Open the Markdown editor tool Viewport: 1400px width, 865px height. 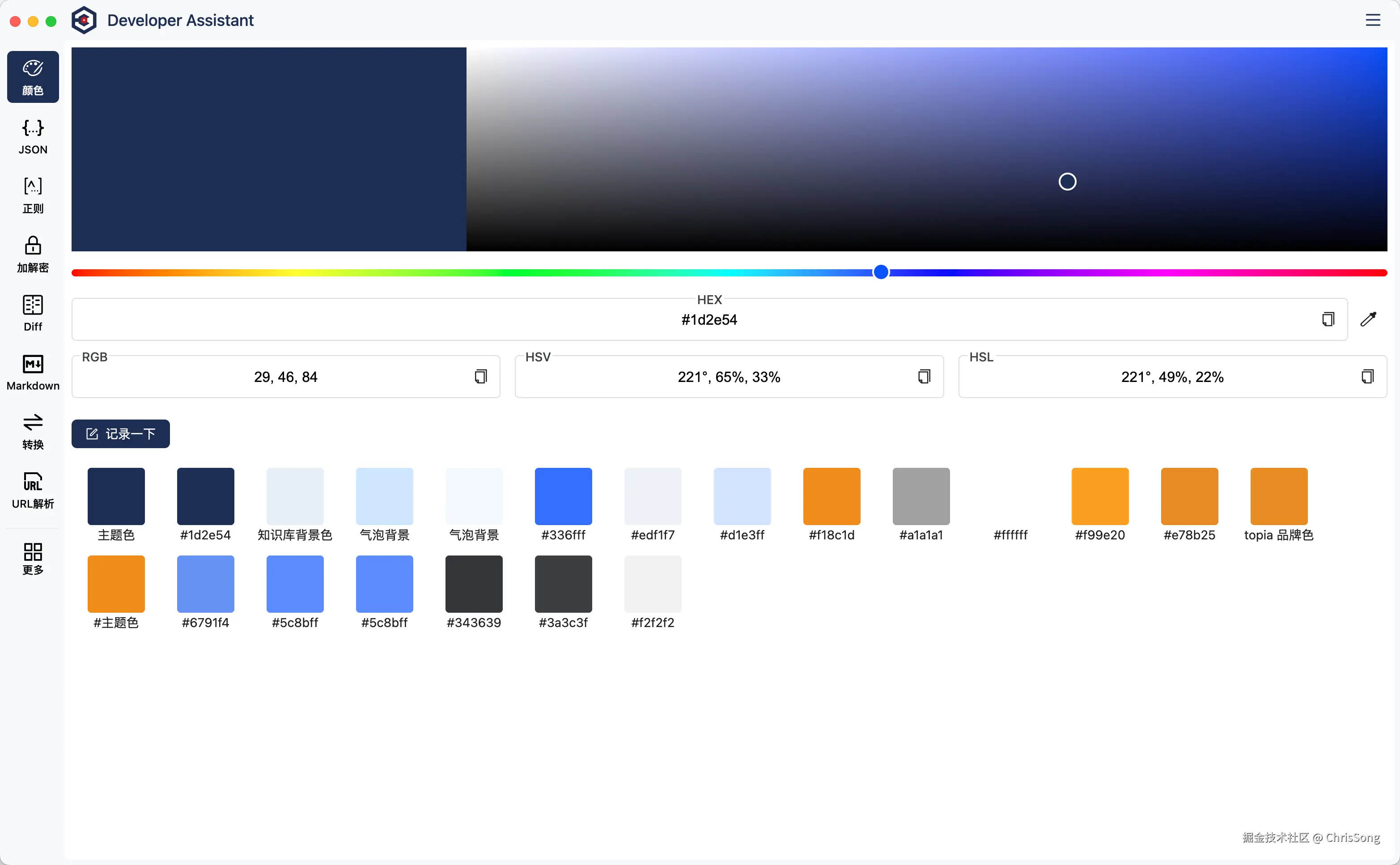(x=33, y=373)
